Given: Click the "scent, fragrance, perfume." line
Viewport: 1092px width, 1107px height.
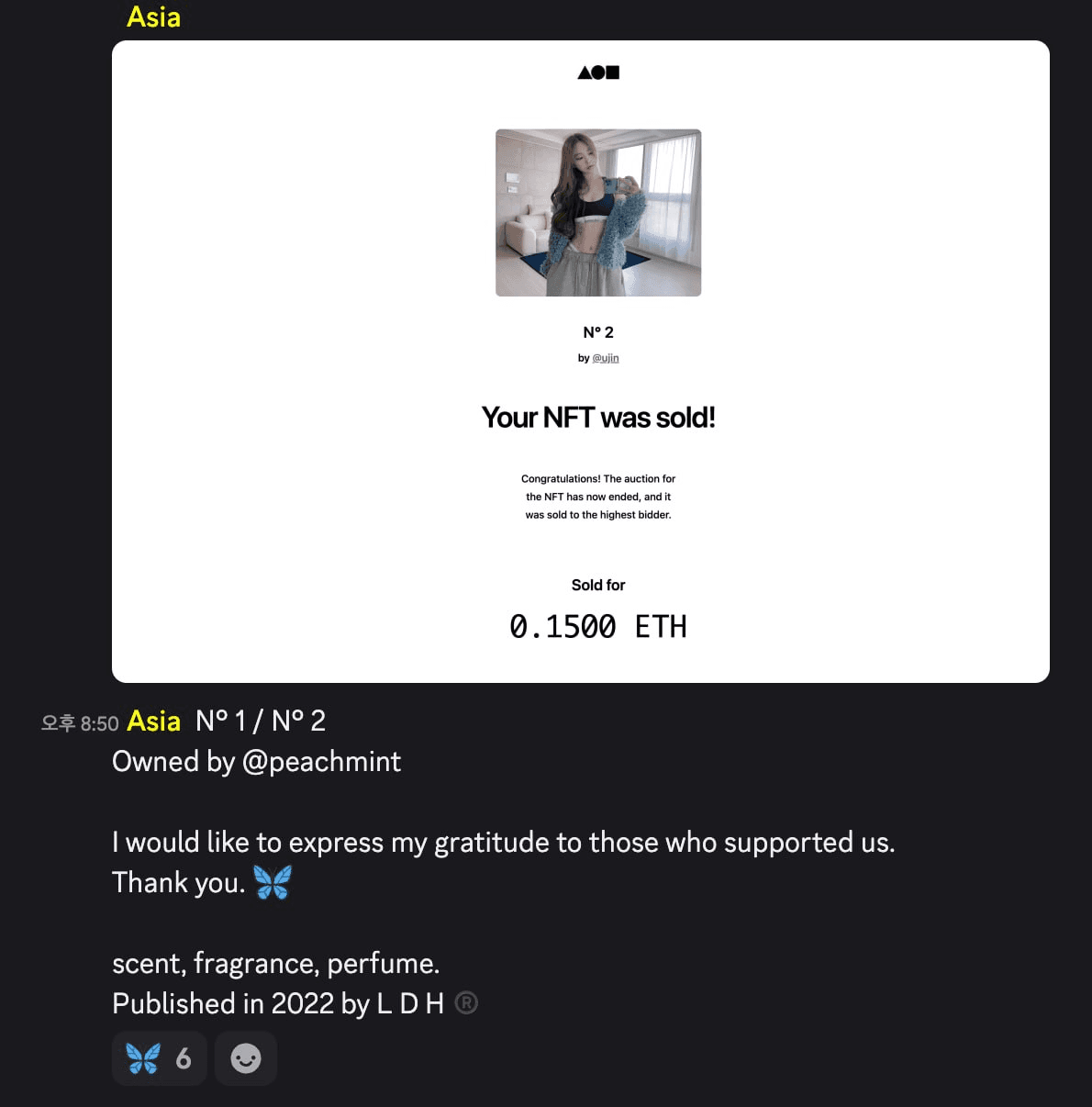Looking at the screenshot, I should [x=275, y=964].
